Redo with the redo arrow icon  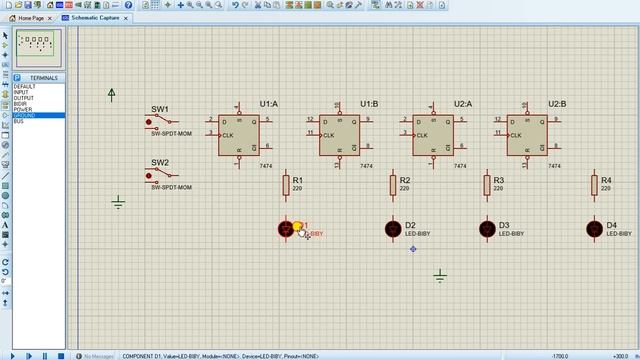click(x=245, y=5)
